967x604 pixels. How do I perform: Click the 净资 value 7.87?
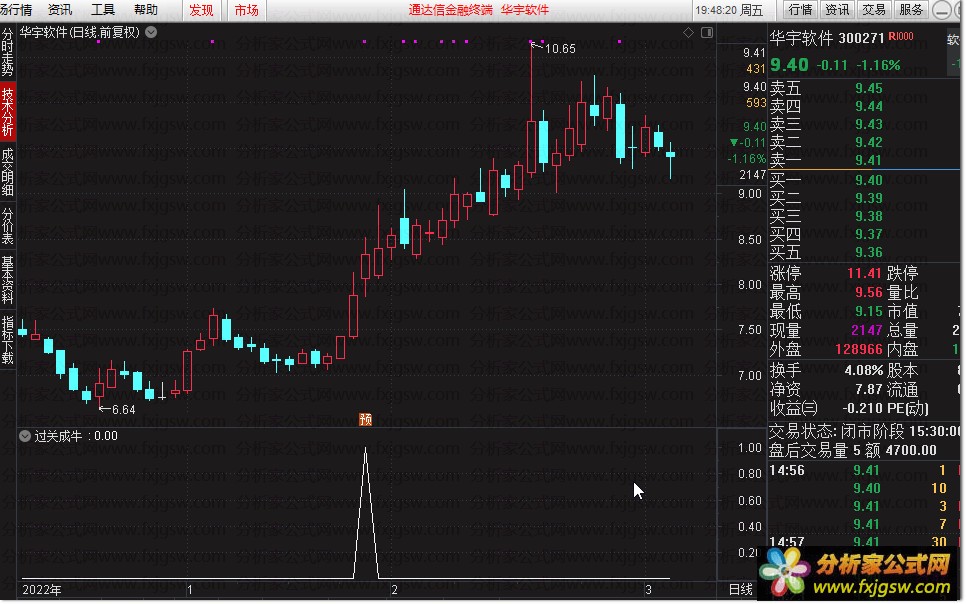pos(868,390)
